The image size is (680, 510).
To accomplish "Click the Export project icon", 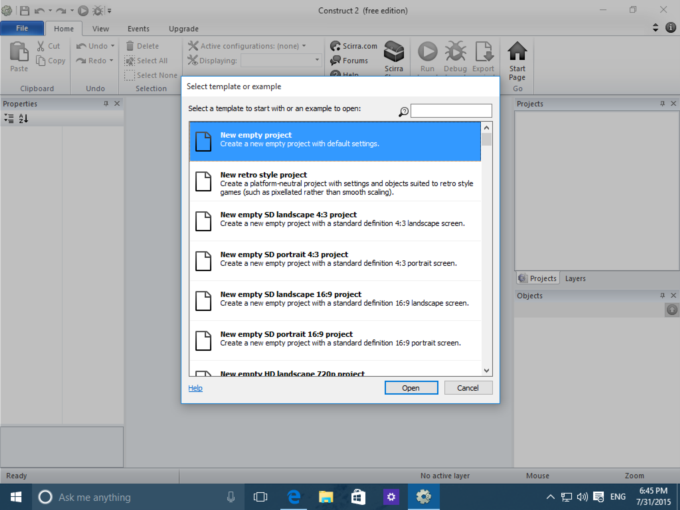I will 484,52.
